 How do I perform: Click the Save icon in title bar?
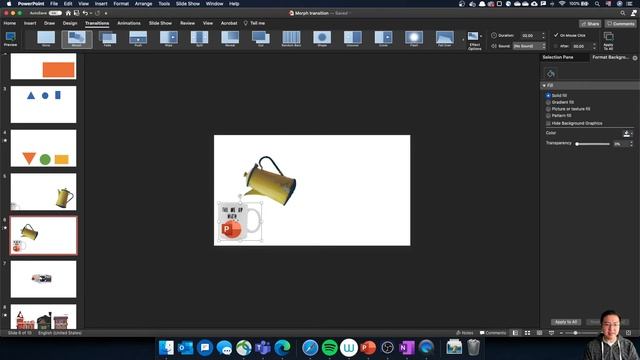76,13
